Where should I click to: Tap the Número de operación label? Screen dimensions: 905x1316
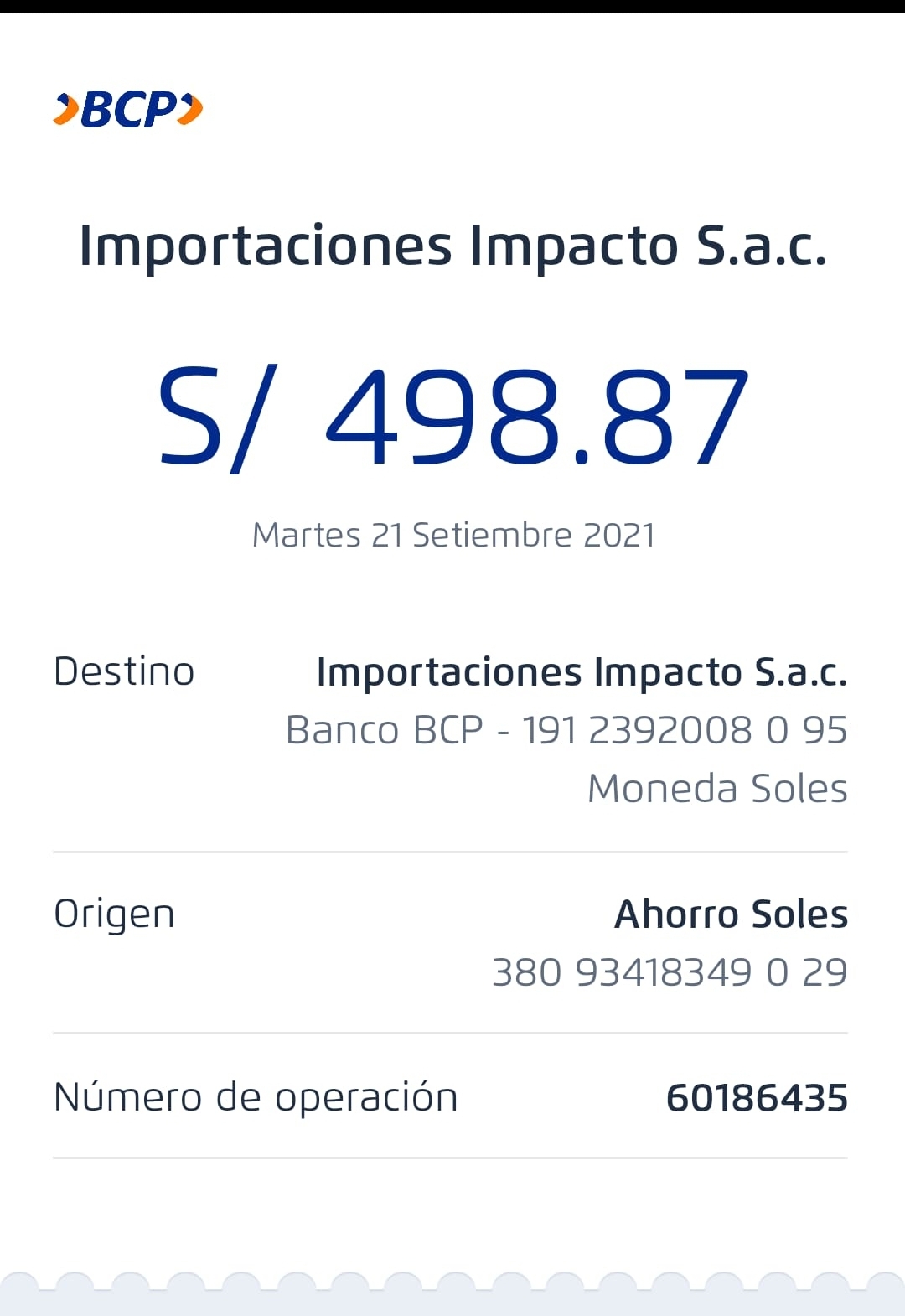(256, 1098)
